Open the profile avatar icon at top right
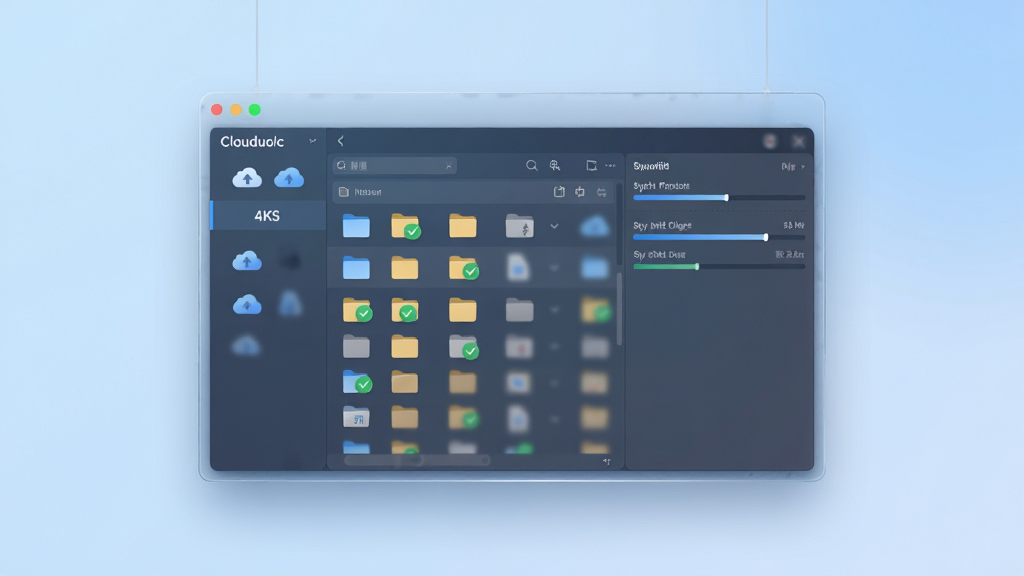Viewport: 1024px width, 576px height. (770, 141)
